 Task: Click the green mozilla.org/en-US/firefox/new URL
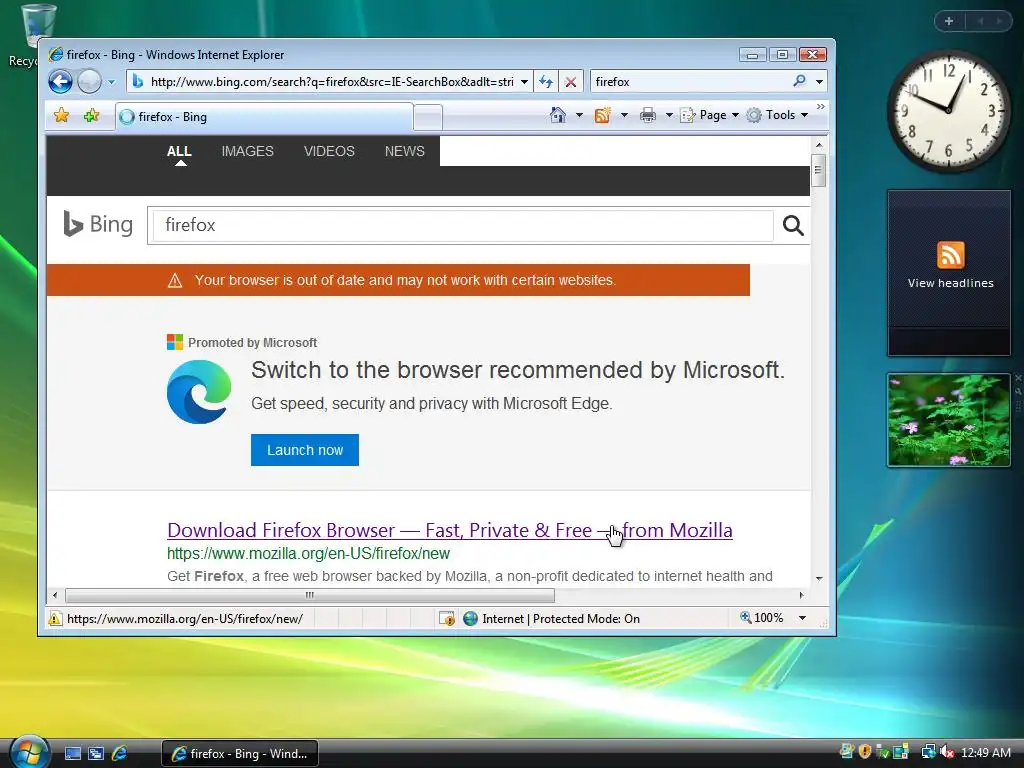coord(308,554)
